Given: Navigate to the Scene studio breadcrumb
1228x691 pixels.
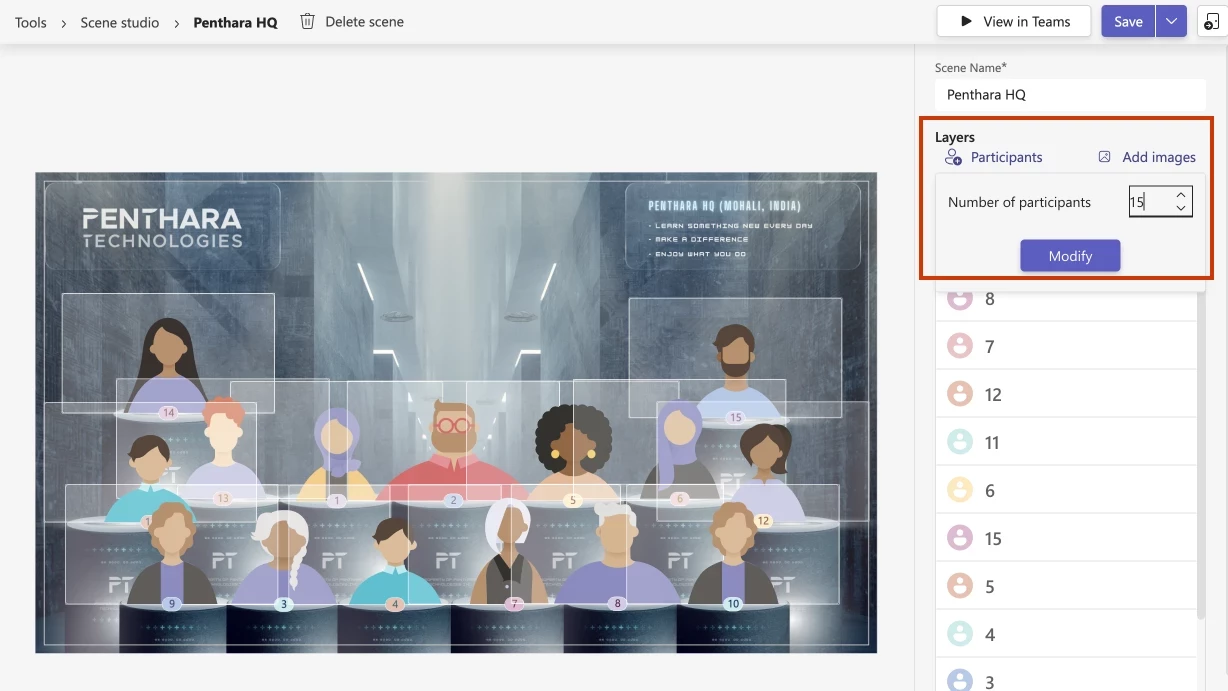Looking at the screenshot, I should pos(120,22).
